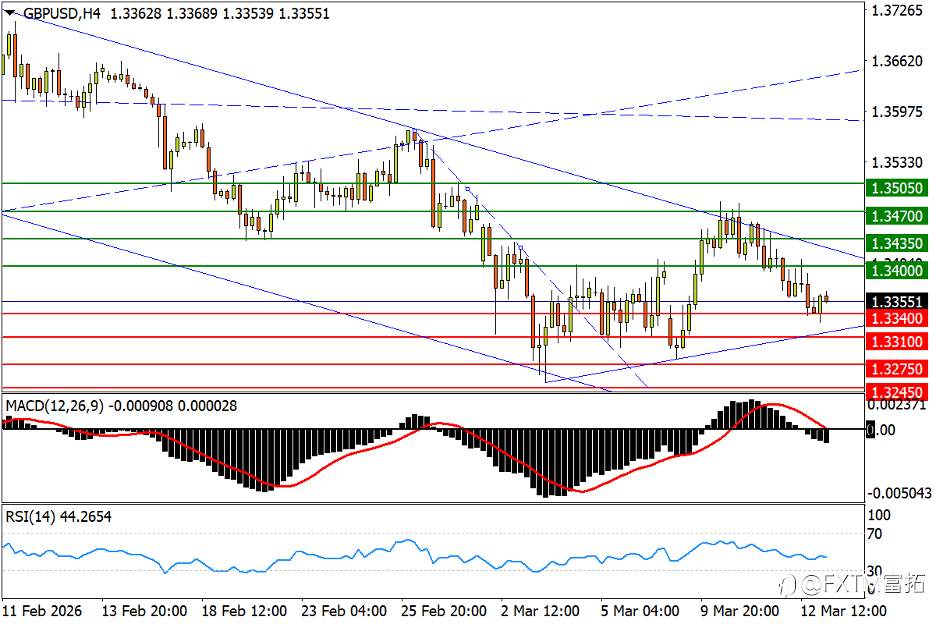
Task: Select the 1.33100 red support label
Action: tap(897, 342)
